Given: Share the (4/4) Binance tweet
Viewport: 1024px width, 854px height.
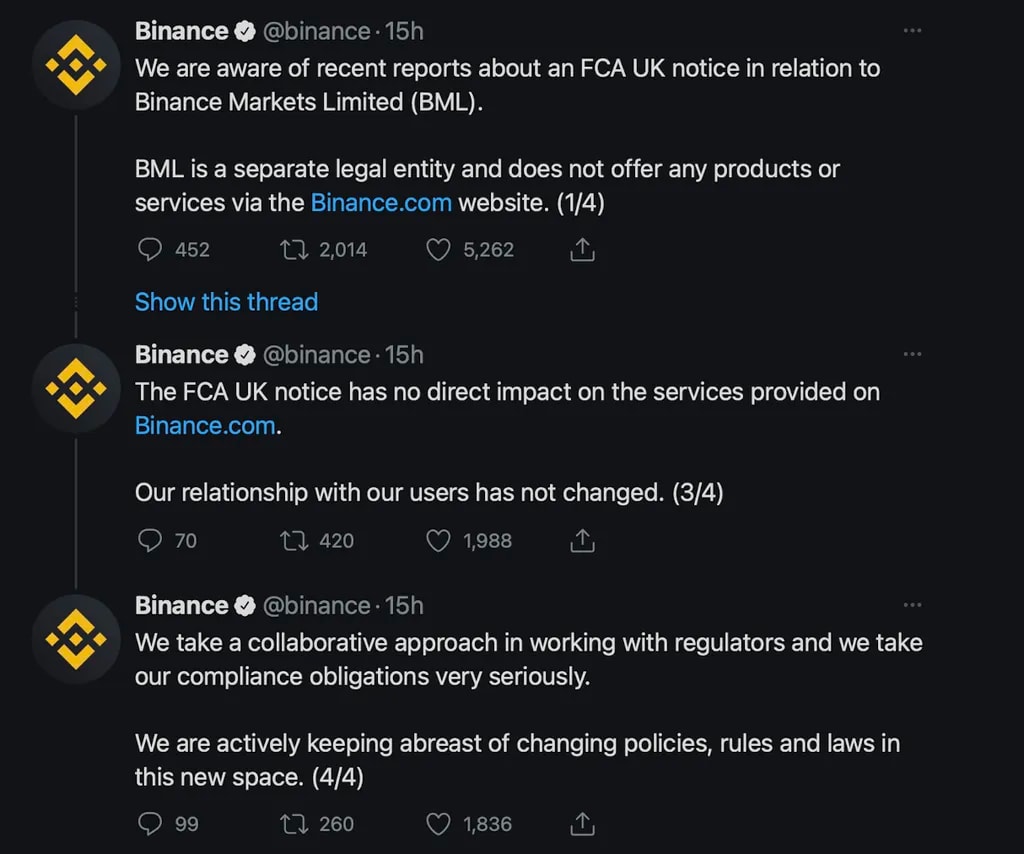Looking at the screenshot, I should 582,824.
